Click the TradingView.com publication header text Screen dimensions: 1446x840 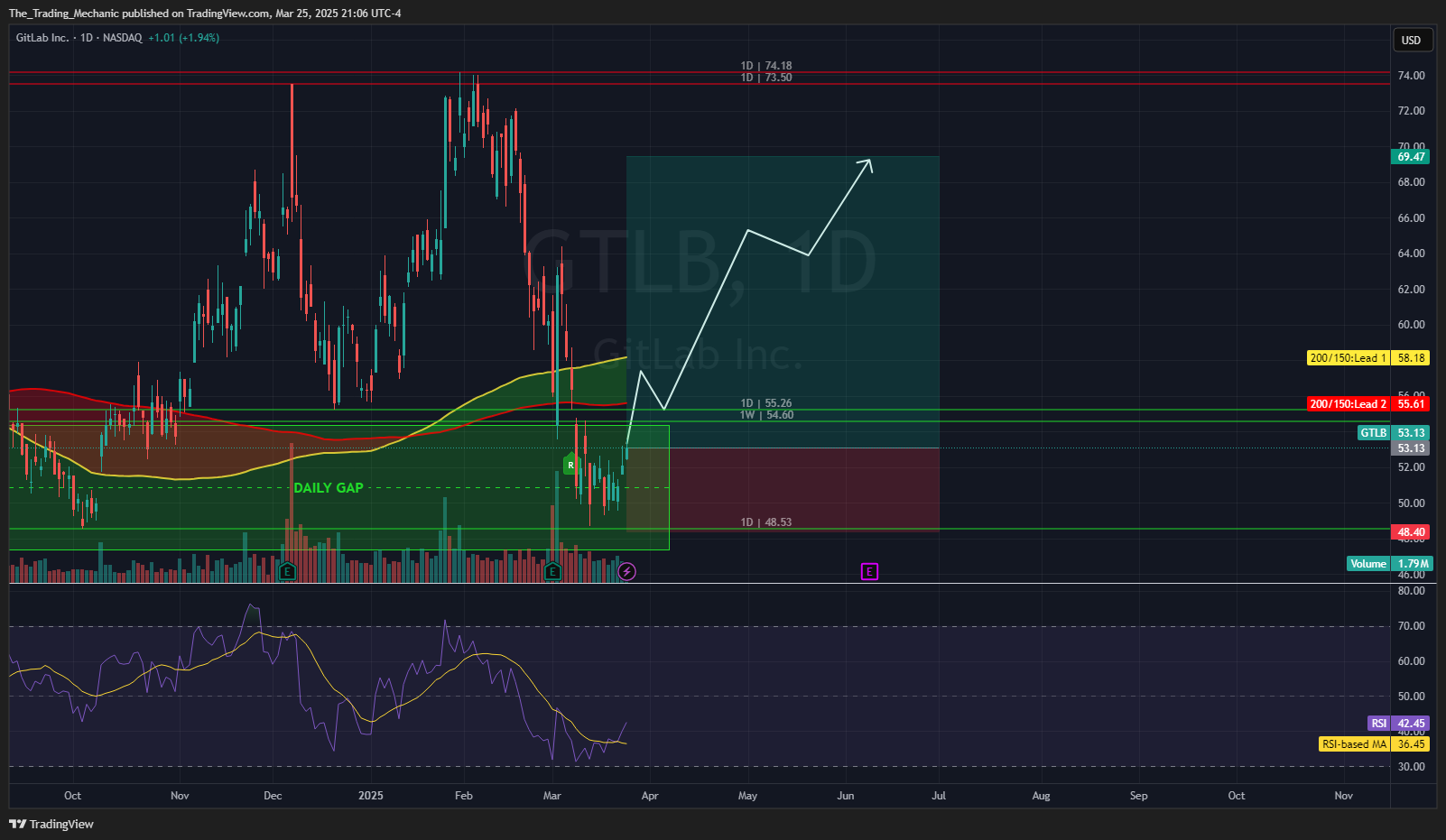(205, 14)
